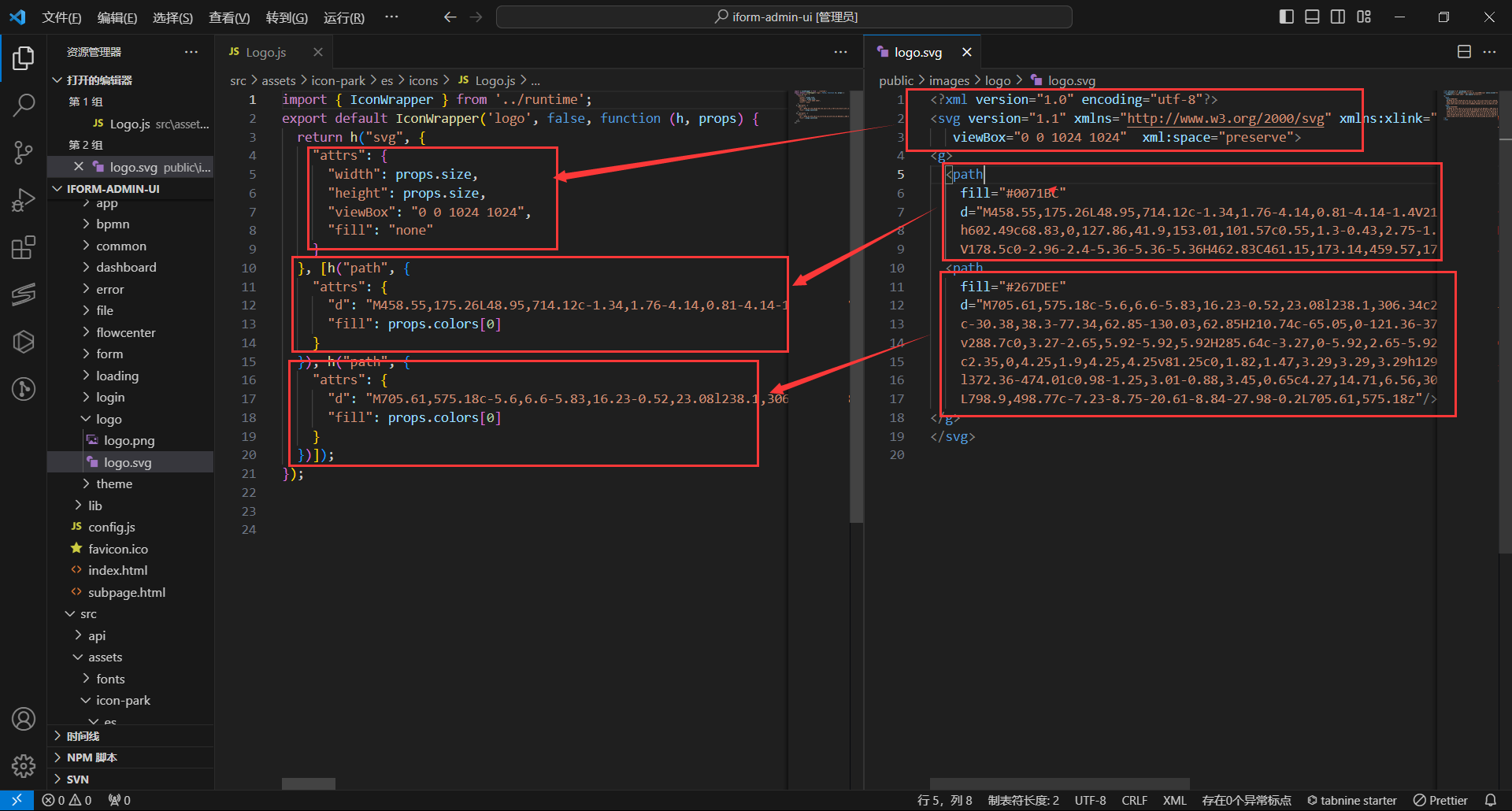Toggle the primary side bar visibility
This screenshot has width=1512, height=811.
1286,17
